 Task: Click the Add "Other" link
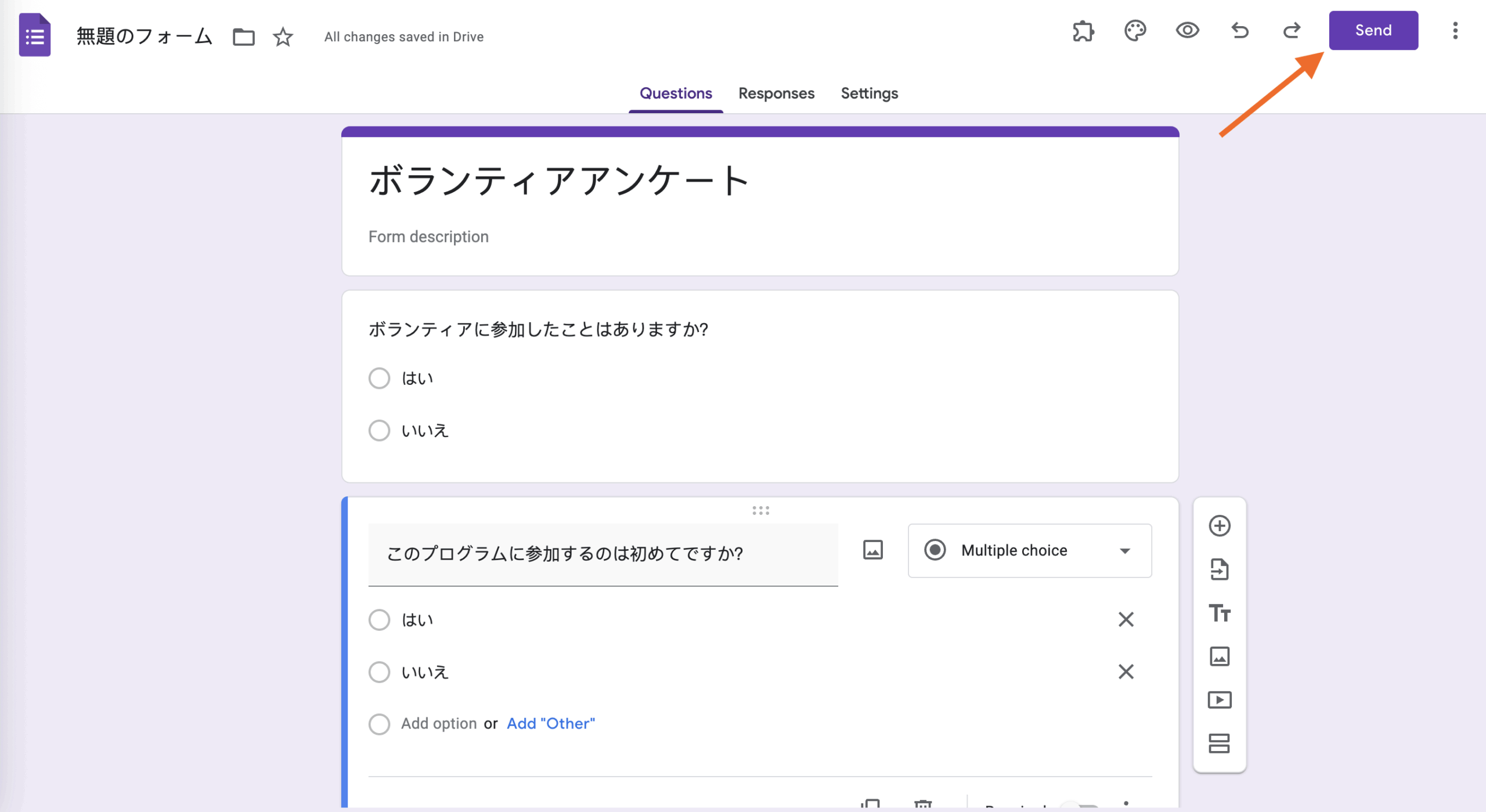tap(550, 724)
